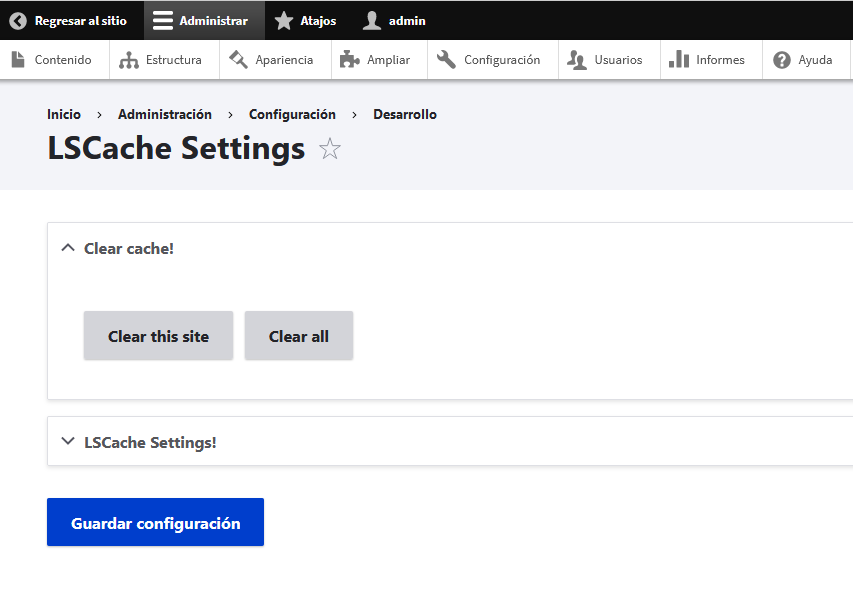Click the hierarchy icon of Estructura
853x595 pixels.
click(129, 60)
